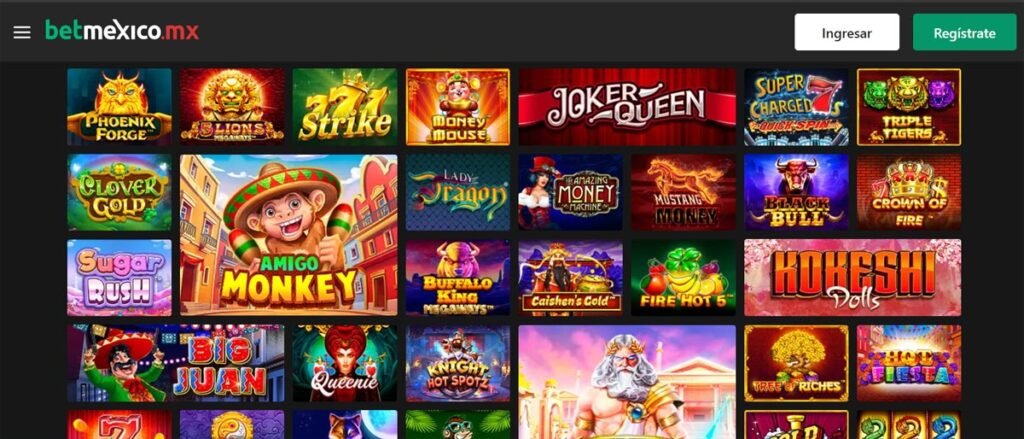Viewport: 1024px width, 439px height.
Task: Select the Triple Tigers slot
Action: 909,107
